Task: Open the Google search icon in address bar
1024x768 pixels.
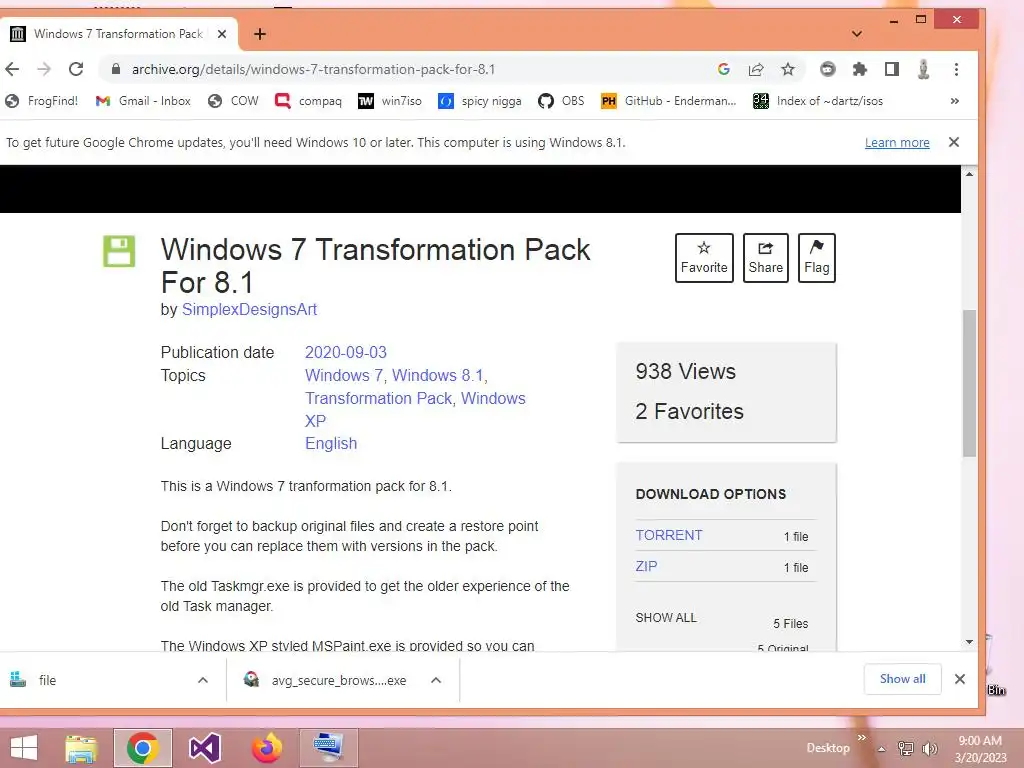Action: coord(723,69)
